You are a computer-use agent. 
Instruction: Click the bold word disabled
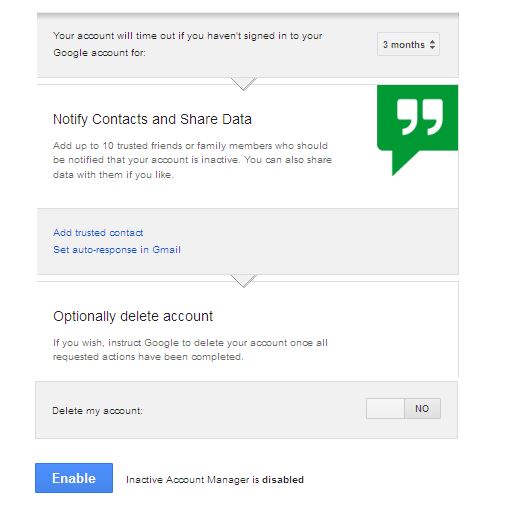[x=283, y=480]
